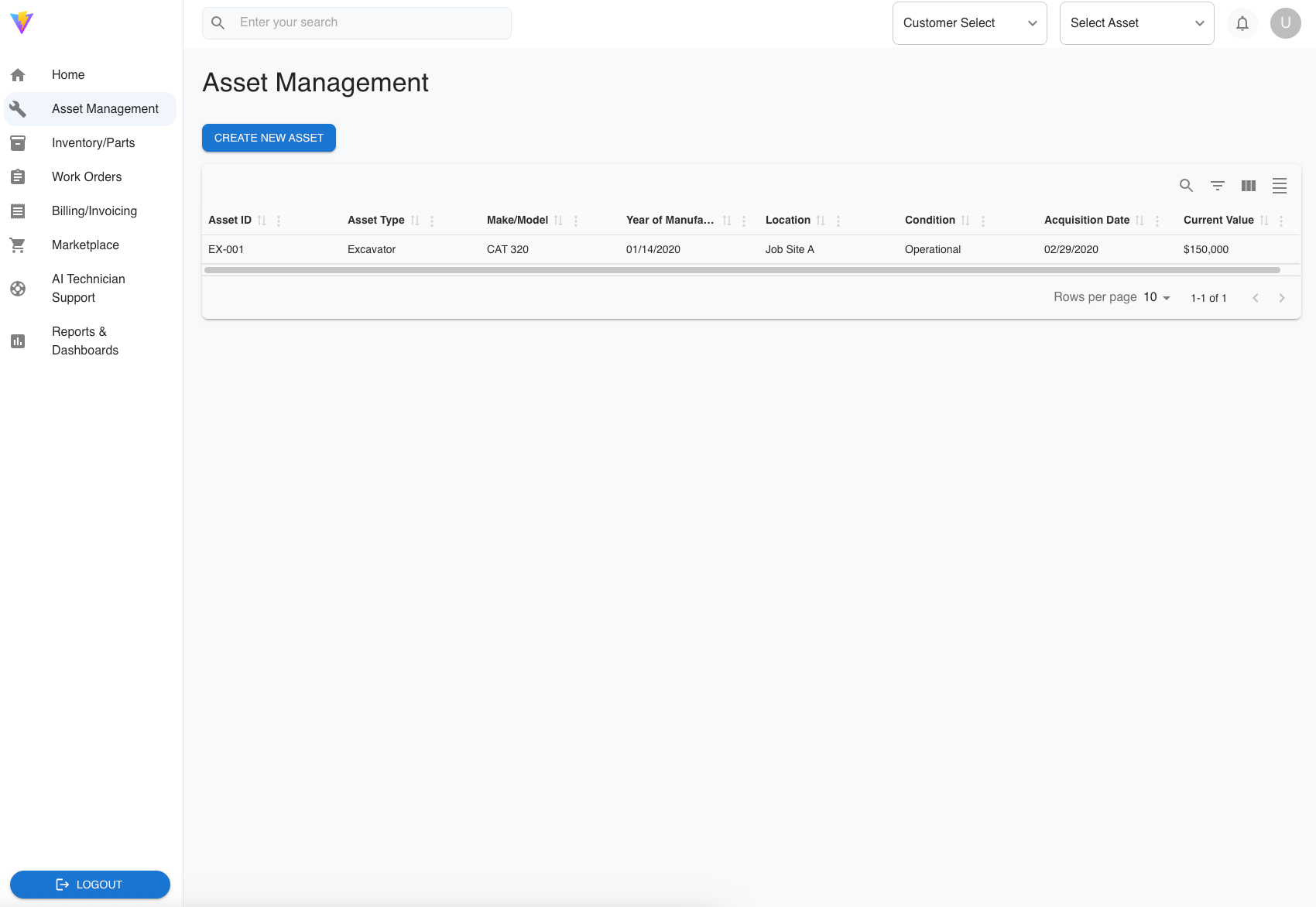The image size is (1316, 907).
Task: Sort by Current Value arrows
Action: [x=1264, y=221]
